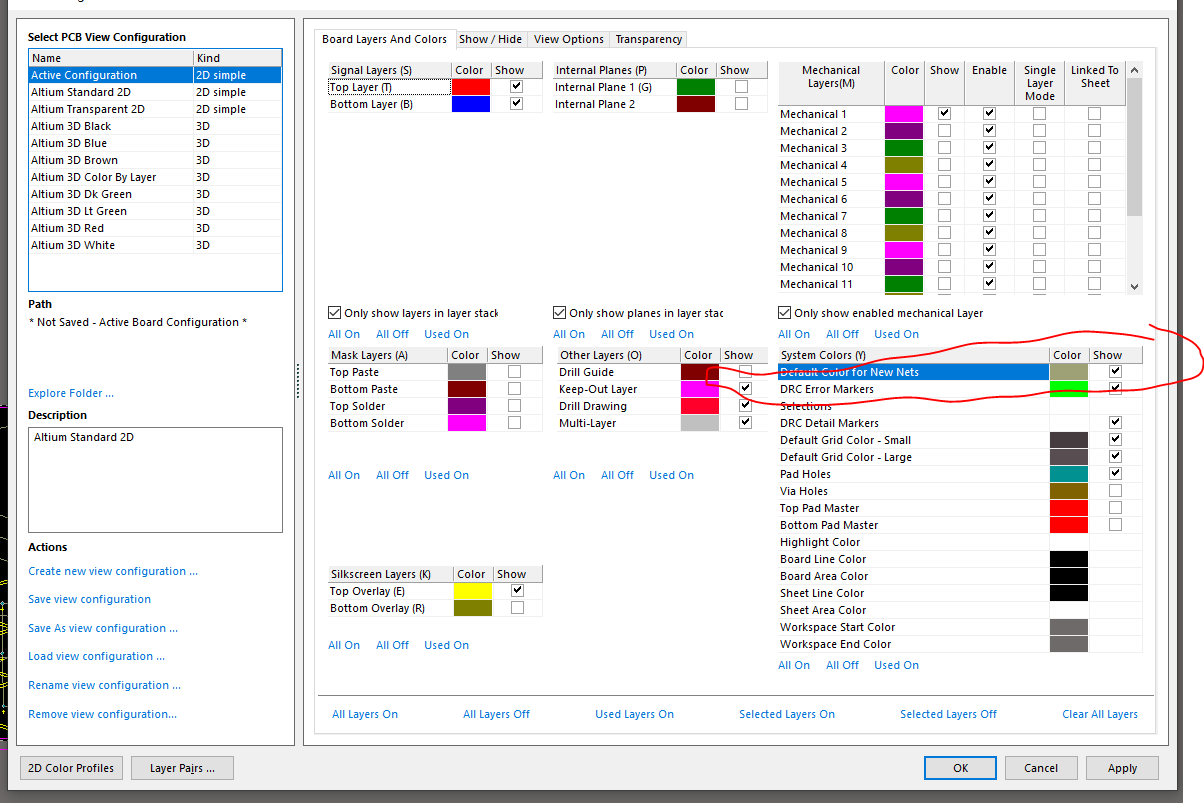Select Altium Transparent 2D configuration

click(155, 109)
